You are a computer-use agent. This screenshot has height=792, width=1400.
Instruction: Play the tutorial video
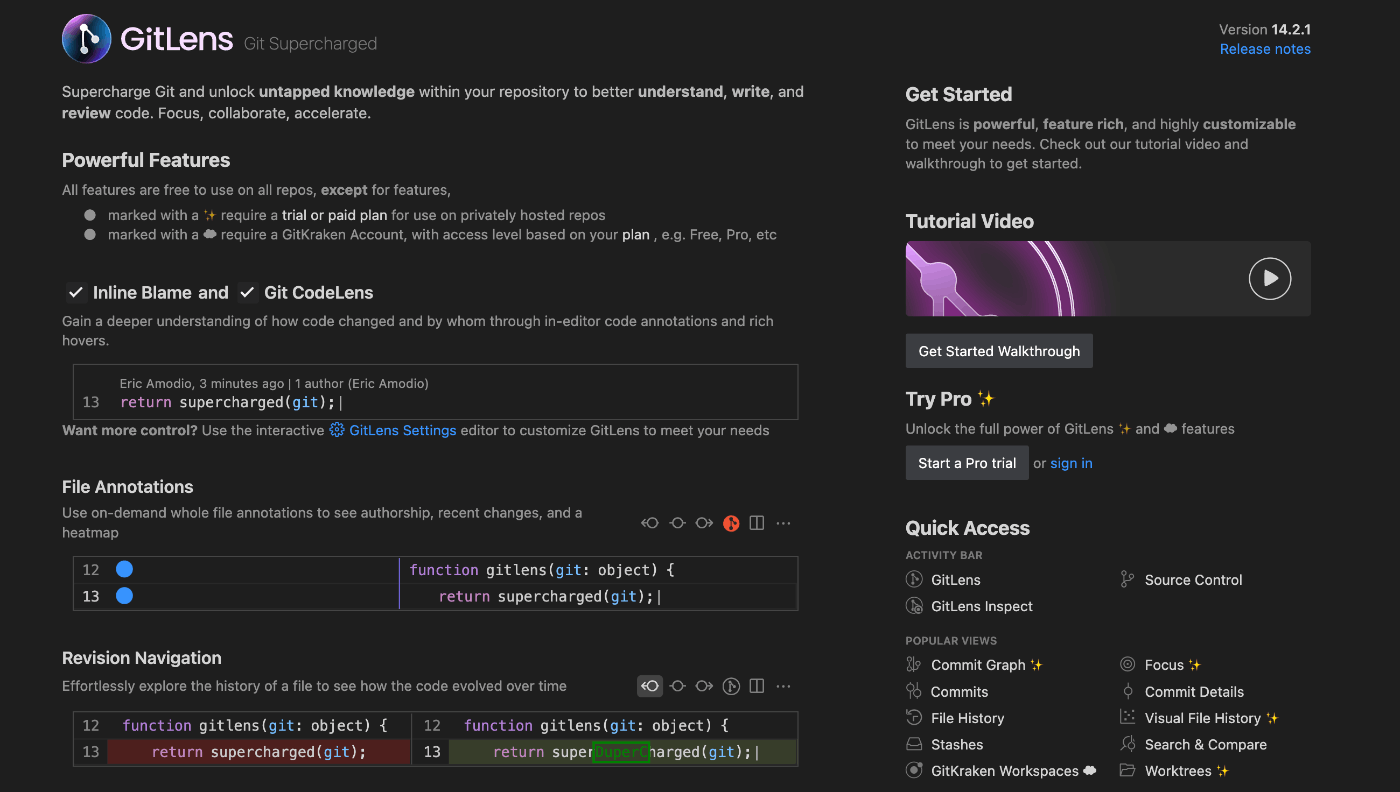pos(1270,278)
